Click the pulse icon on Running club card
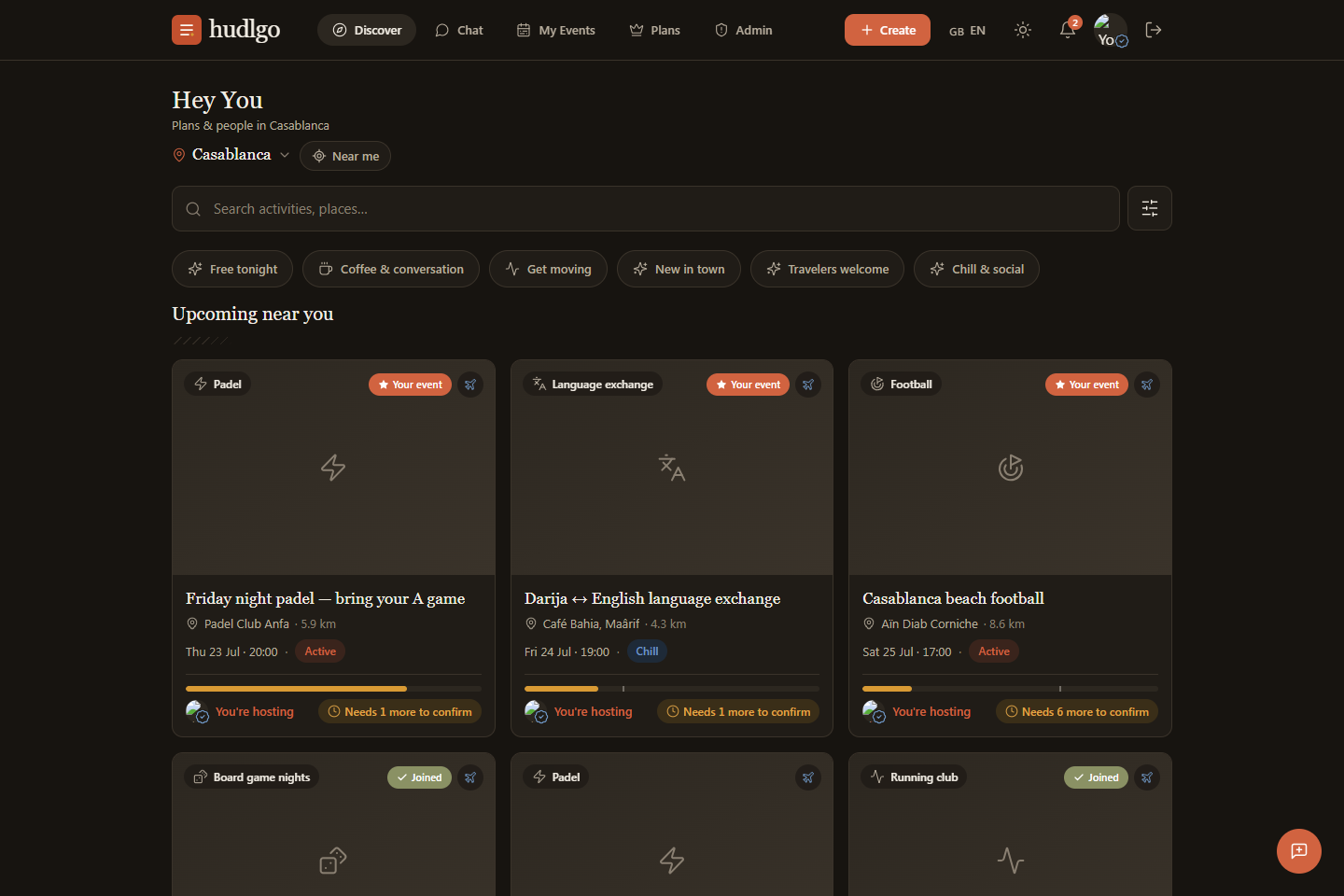Screen dimensions: 1344x896 pyautogui.click(x=1011, y=860)
